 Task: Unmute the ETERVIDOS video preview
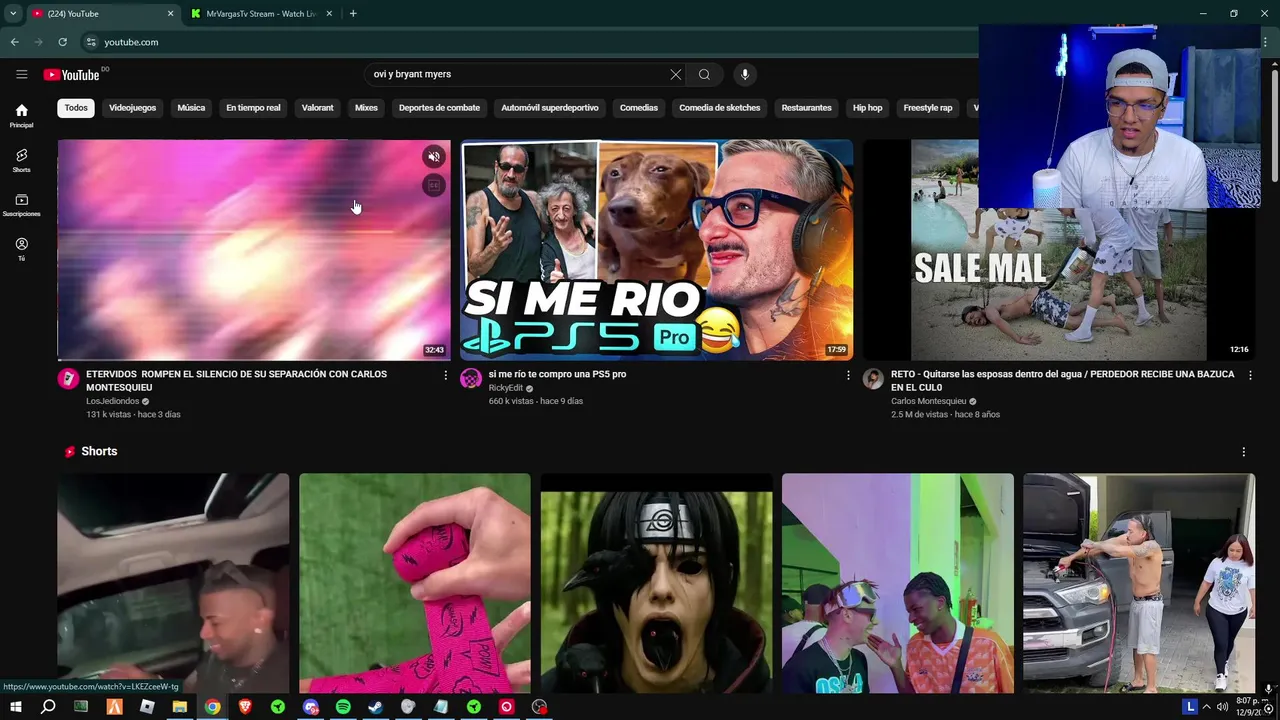point(434,157)
